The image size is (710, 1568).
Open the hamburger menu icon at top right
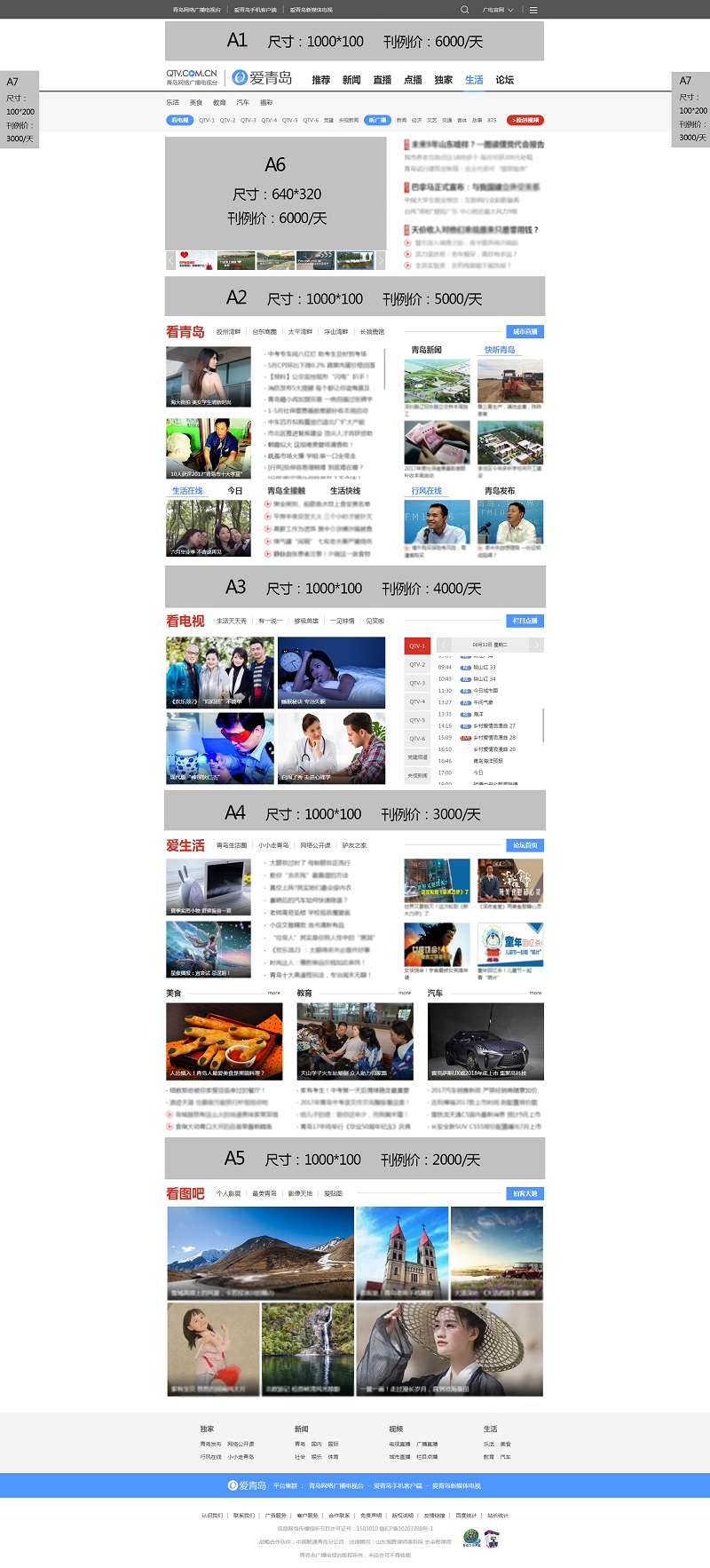click(x=533, y=10)
